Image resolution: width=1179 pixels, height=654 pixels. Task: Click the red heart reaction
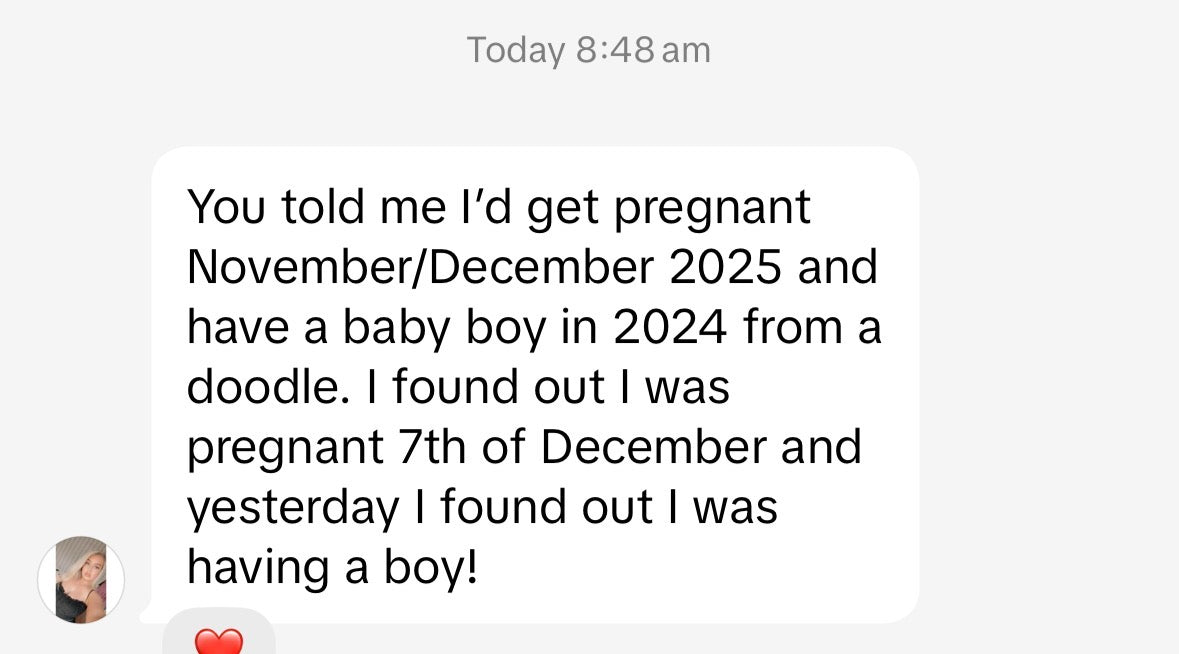pos(218,639)
